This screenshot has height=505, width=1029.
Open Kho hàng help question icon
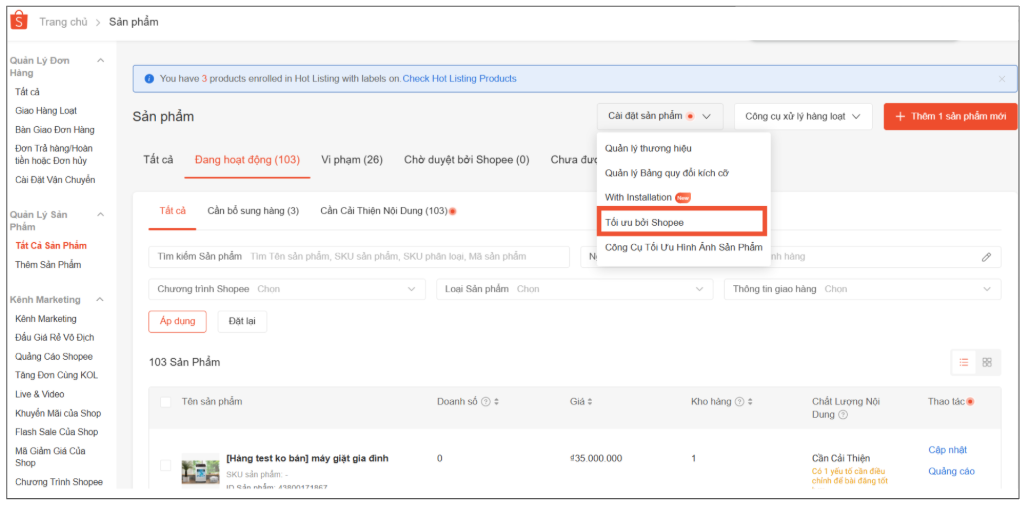739,402
